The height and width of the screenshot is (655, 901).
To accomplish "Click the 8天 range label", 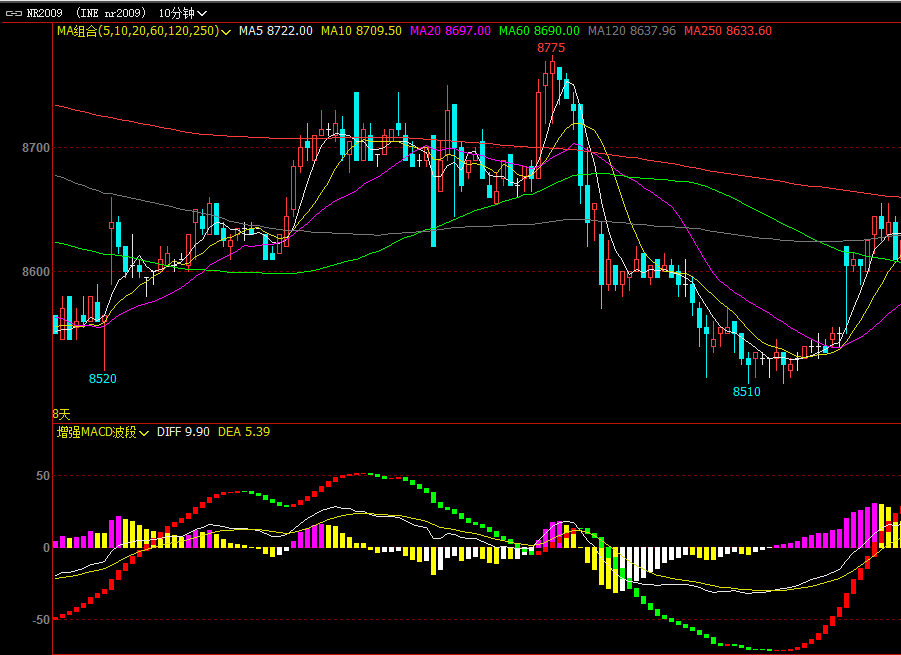I will click(61, 414).
